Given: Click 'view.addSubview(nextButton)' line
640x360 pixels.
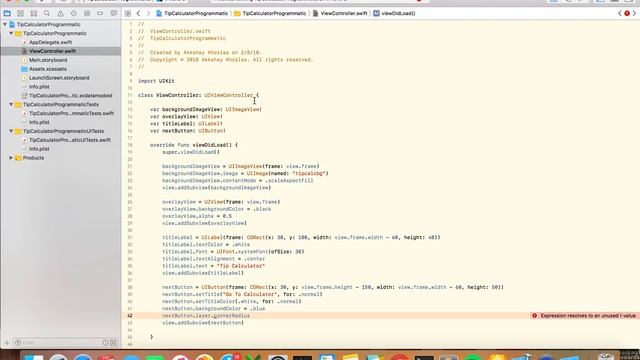Looking at the screenshot, I should (x=203, y=322).
